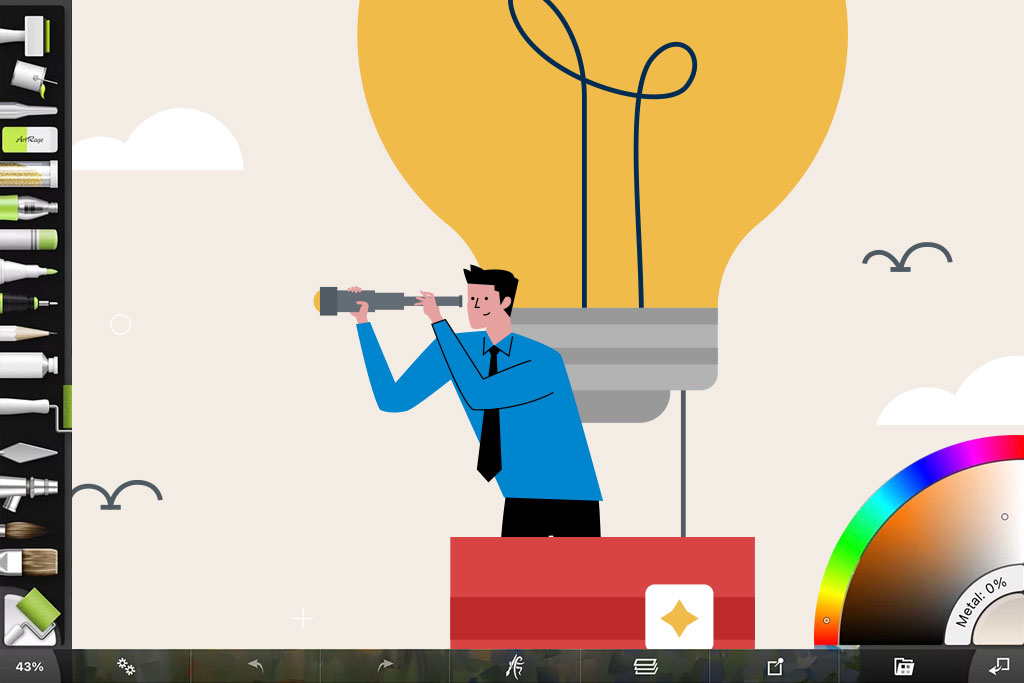Open the ArtRage logo main menu

[x=515, y=666]
